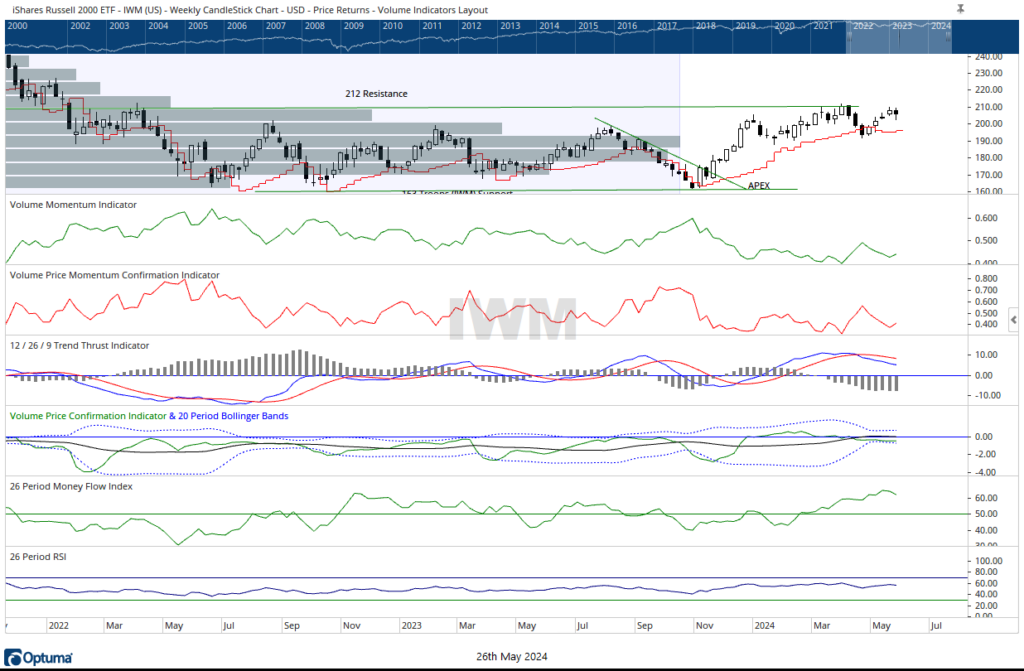Image resolution: width=1024 pixels, height=671 pixels.
Task: Click the 12 / 26 / 9 Trend Thrust Indicator label
Action: (x=79, y=345)
